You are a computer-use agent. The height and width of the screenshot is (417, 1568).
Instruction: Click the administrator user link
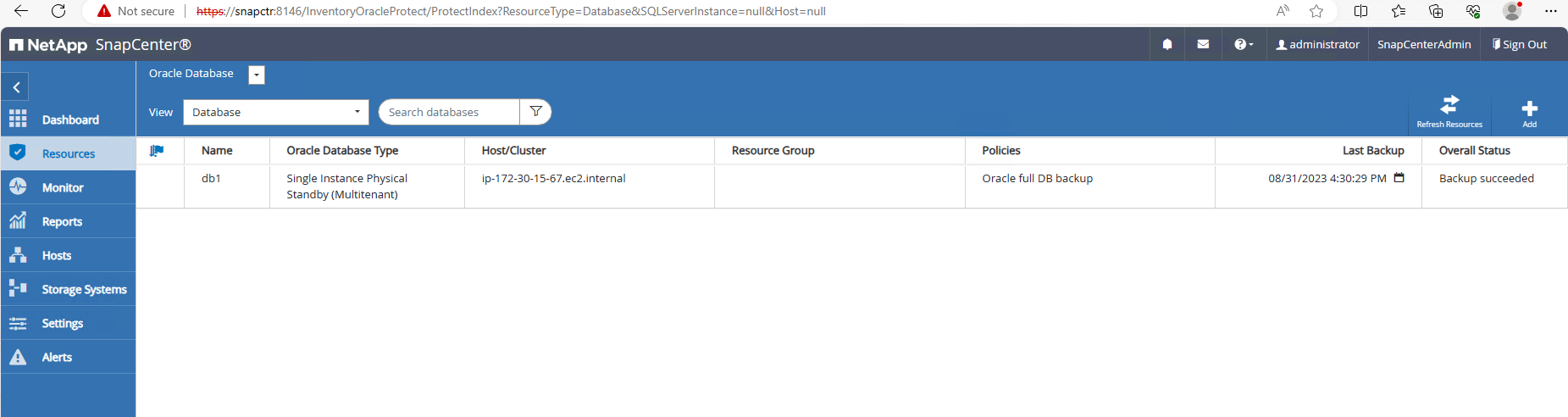(1318, 45)
